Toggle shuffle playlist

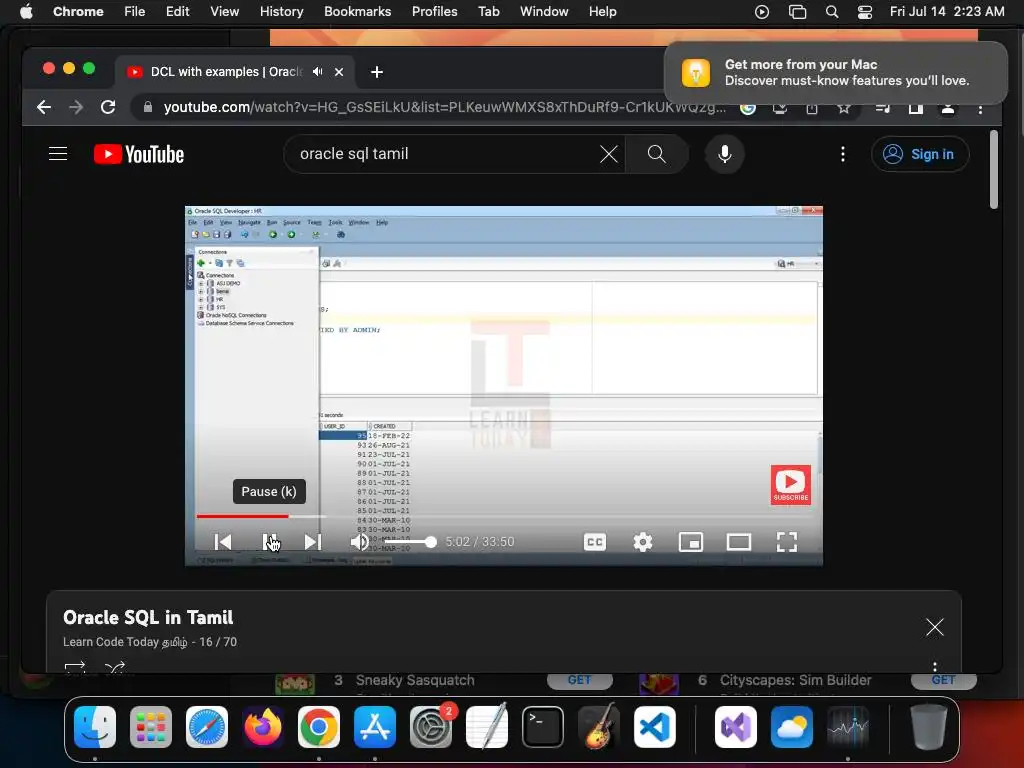[x=115, y=667]
